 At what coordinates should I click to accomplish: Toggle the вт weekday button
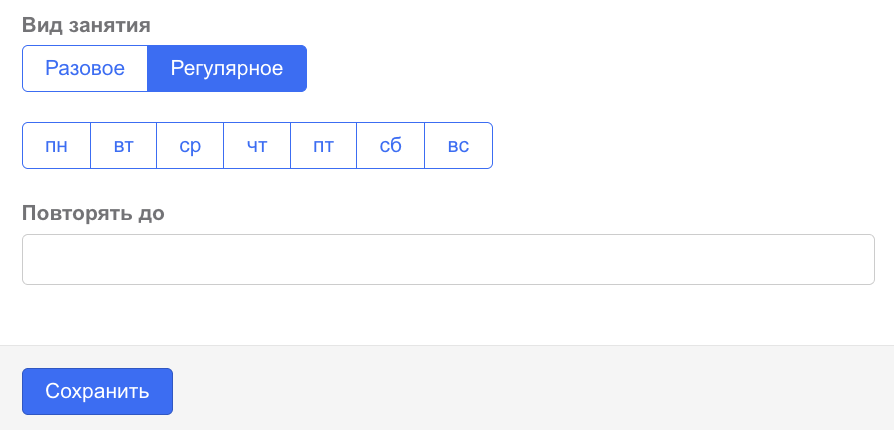coord(124,146)
